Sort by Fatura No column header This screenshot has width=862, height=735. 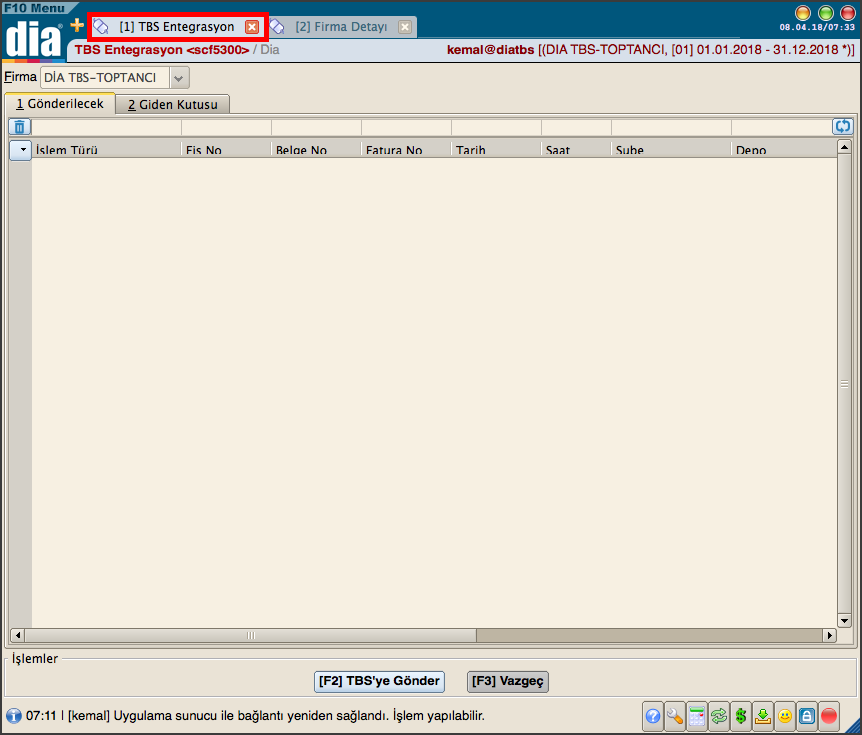tap(406, 150)
